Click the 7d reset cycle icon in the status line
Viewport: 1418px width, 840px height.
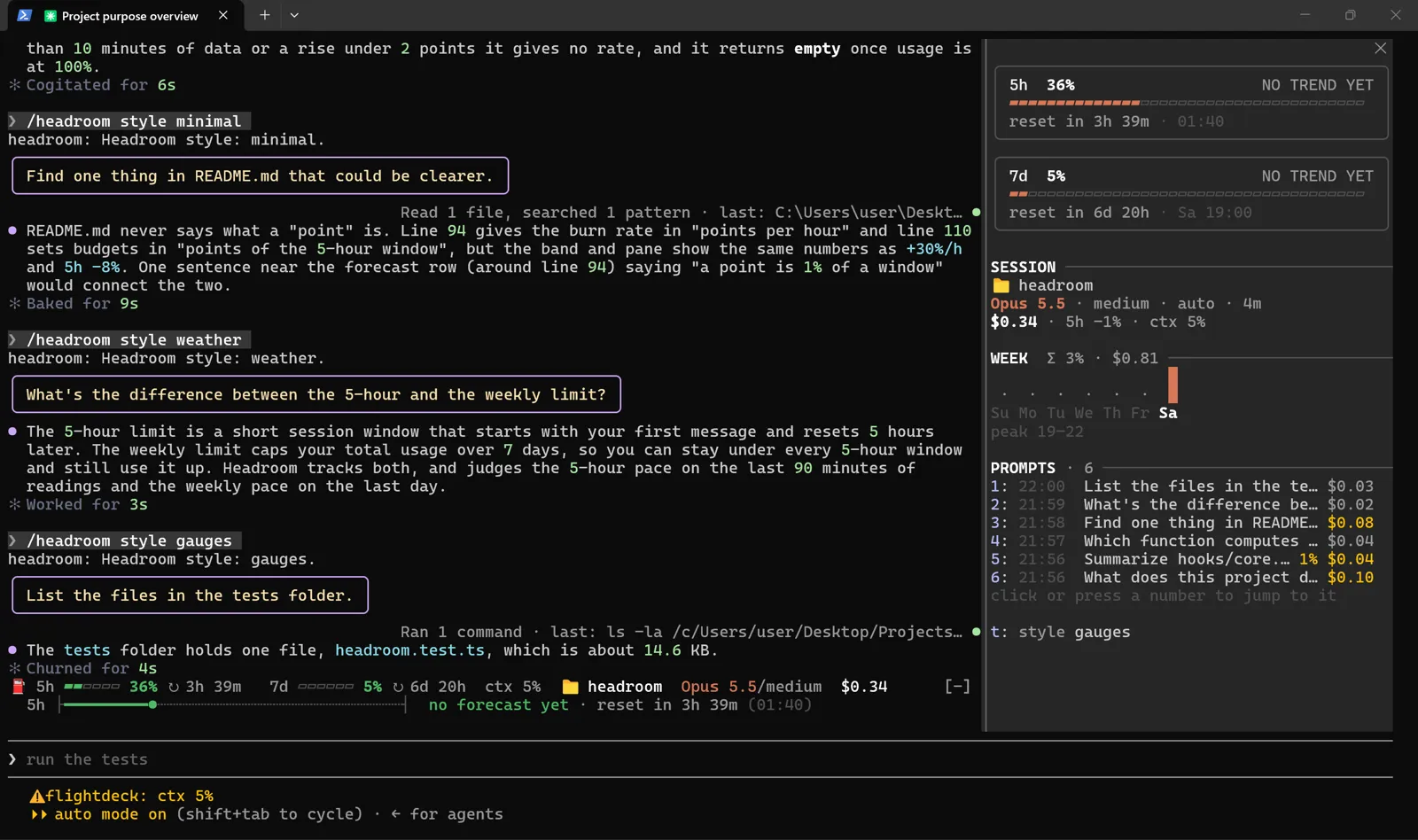[399, 687]
